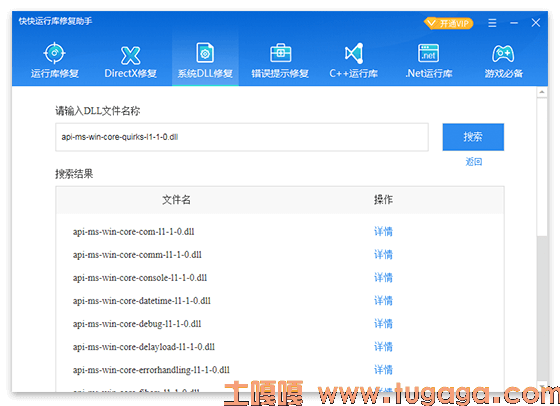View 详情 for api-ms-win-core-console-l1-1-0.dll

[383, 277]
